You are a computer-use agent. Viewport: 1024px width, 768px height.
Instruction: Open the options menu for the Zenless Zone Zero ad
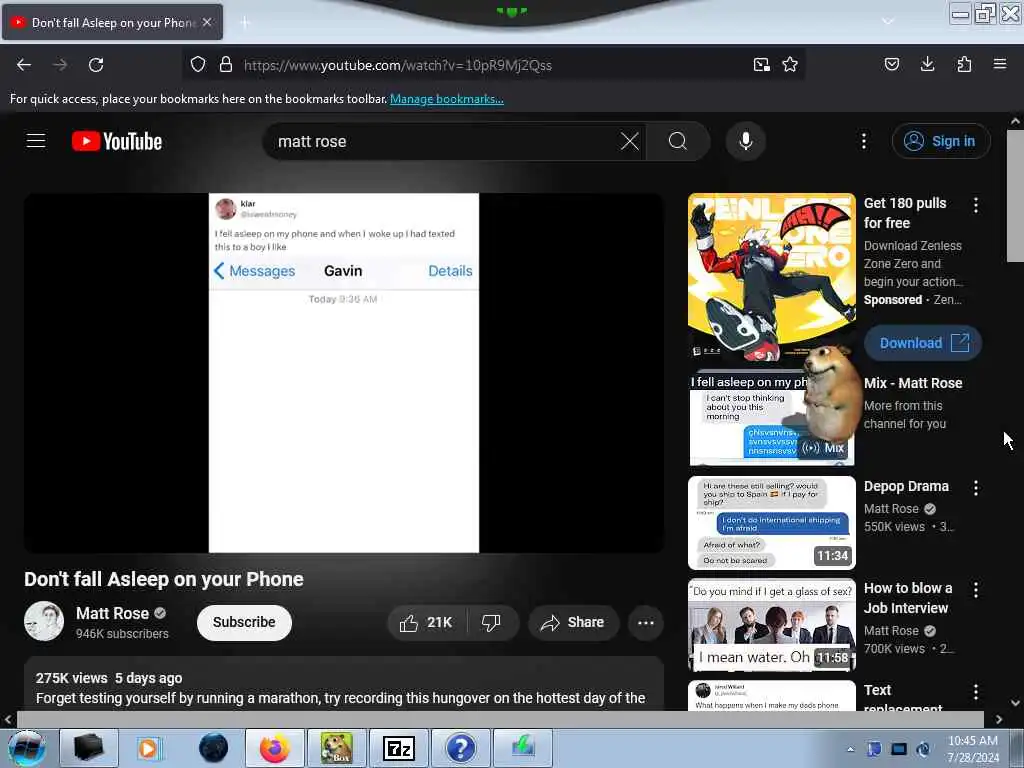(x=976, y=205)
